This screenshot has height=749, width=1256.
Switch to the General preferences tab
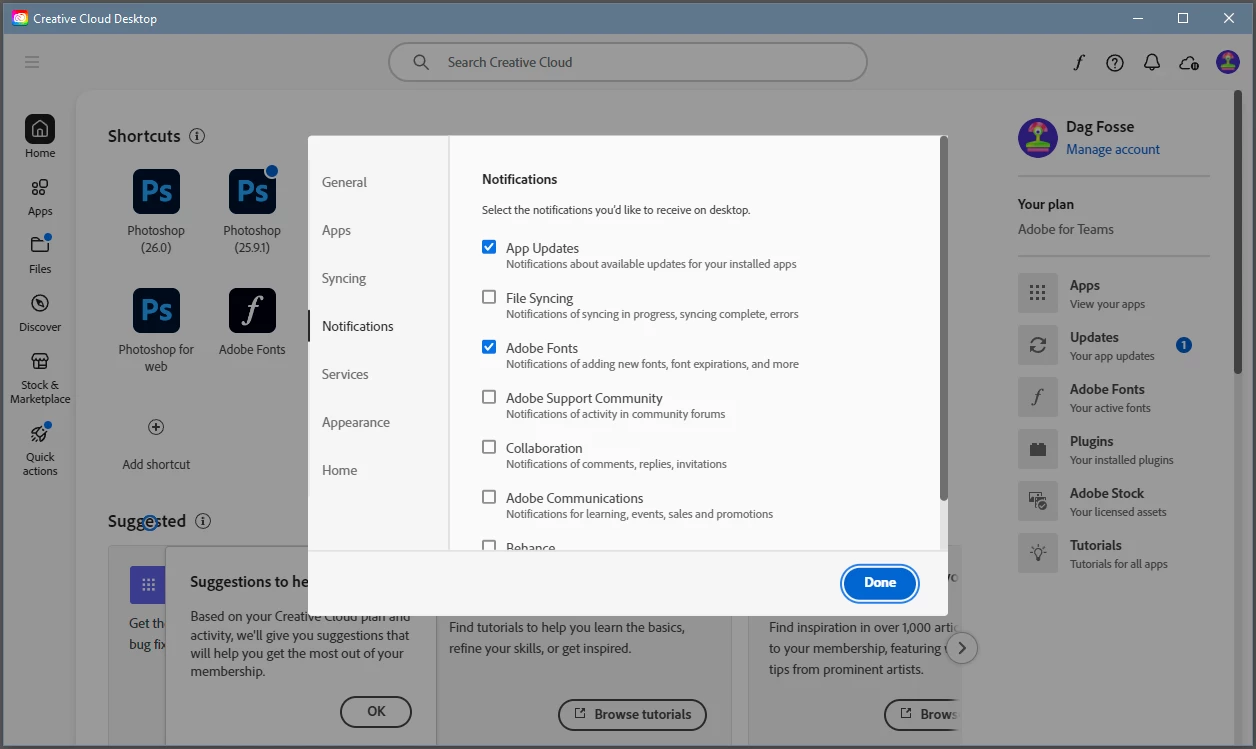tap(344, 182)
